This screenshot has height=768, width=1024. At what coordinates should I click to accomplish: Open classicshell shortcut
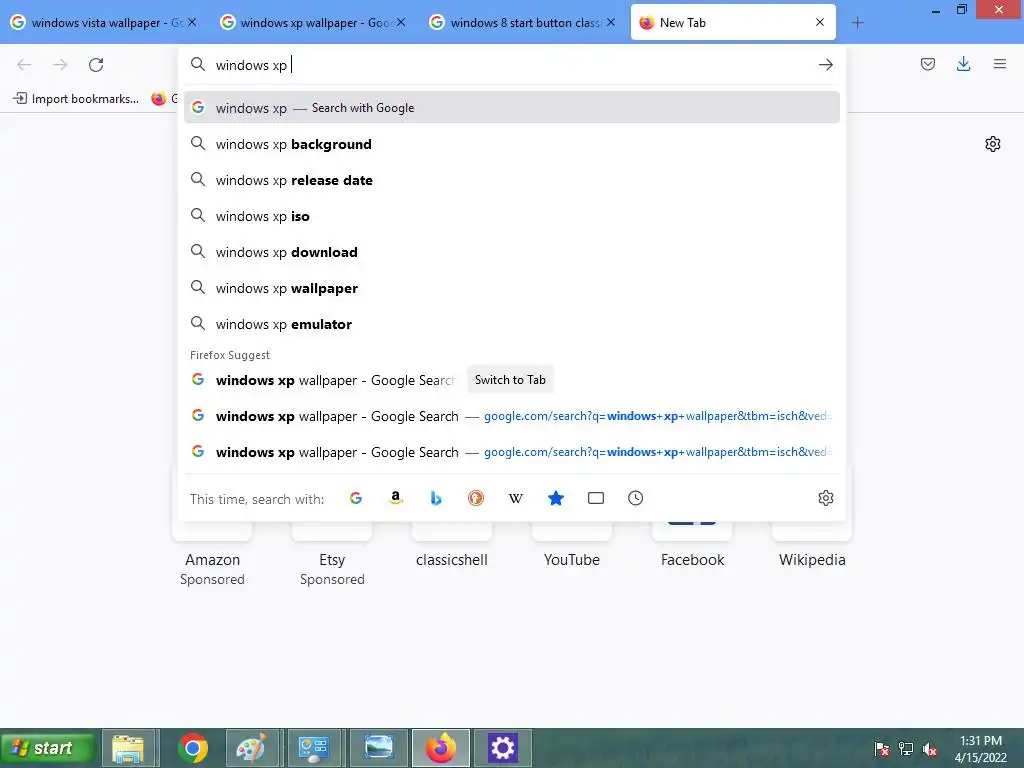click(x=452, y=560)
